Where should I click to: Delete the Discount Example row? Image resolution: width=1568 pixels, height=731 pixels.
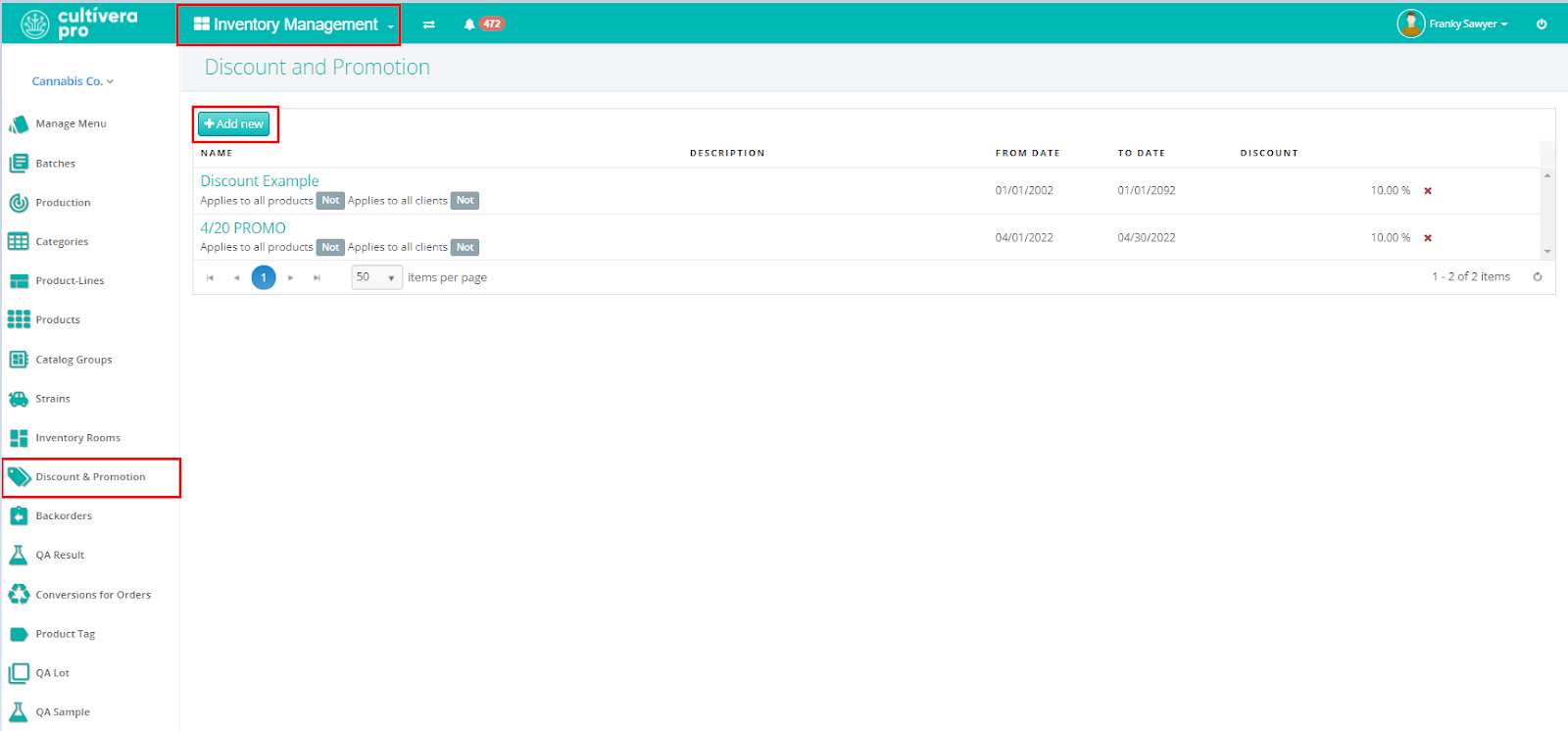pyautogui.click(x=1428, y=191)
